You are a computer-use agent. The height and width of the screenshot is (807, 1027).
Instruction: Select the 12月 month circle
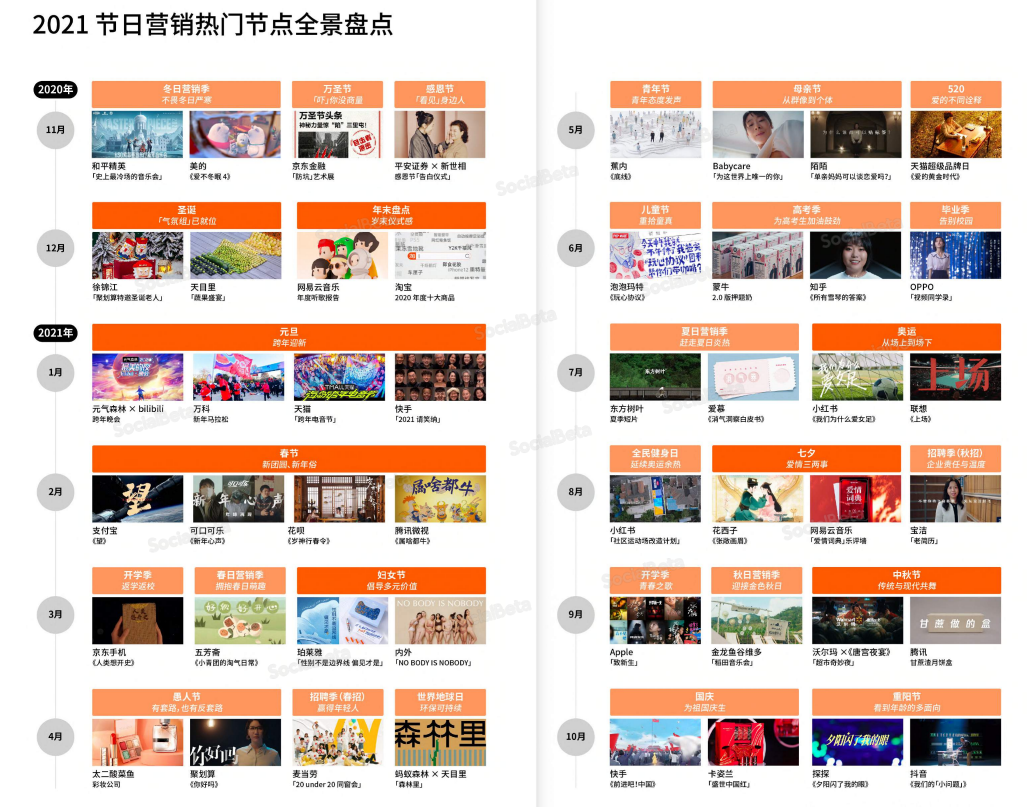56,248
